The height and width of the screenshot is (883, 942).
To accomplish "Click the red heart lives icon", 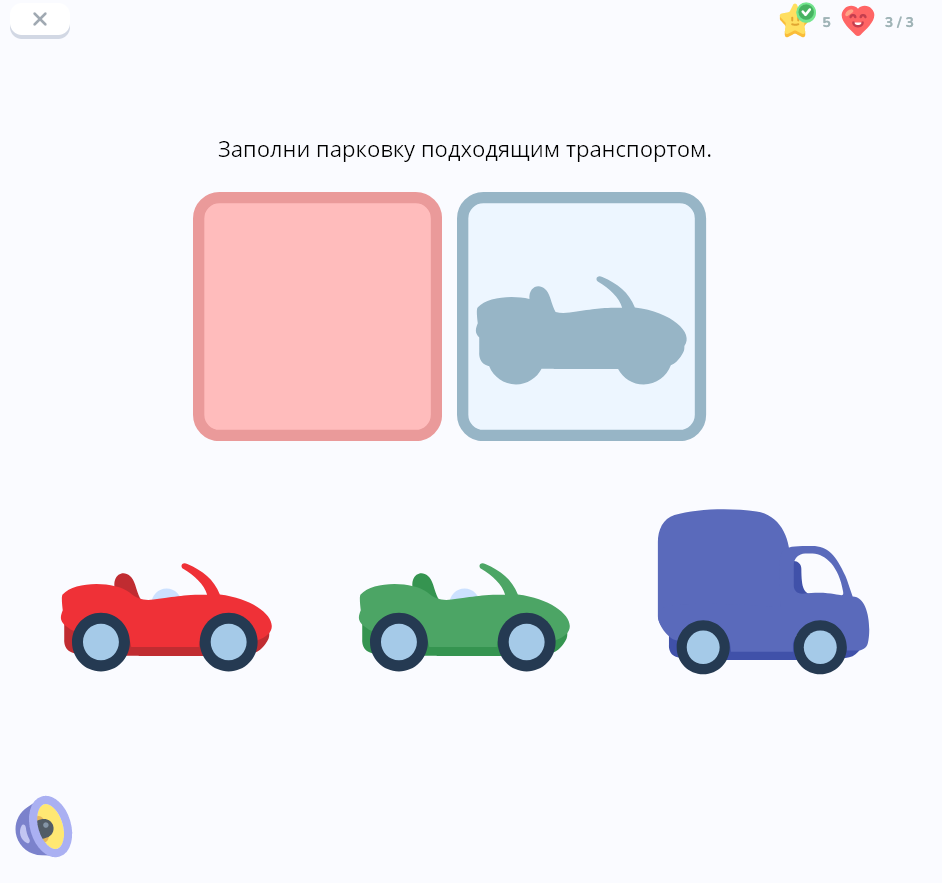I will (857, 21).
